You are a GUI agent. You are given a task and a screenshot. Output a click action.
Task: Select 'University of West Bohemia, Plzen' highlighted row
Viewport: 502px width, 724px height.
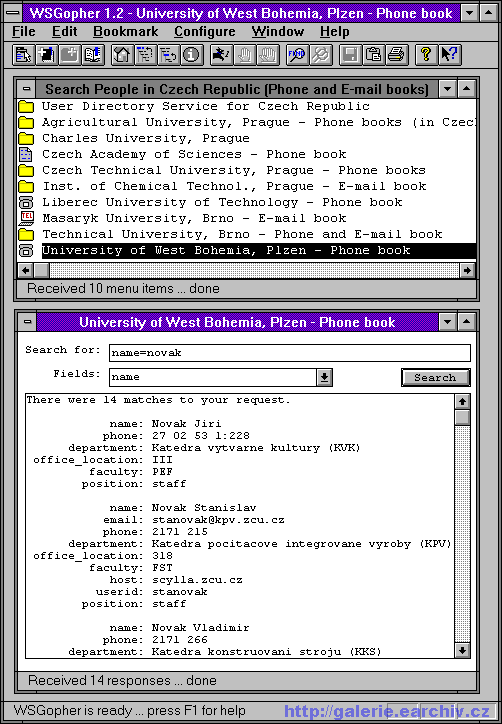tap(259, 251)
